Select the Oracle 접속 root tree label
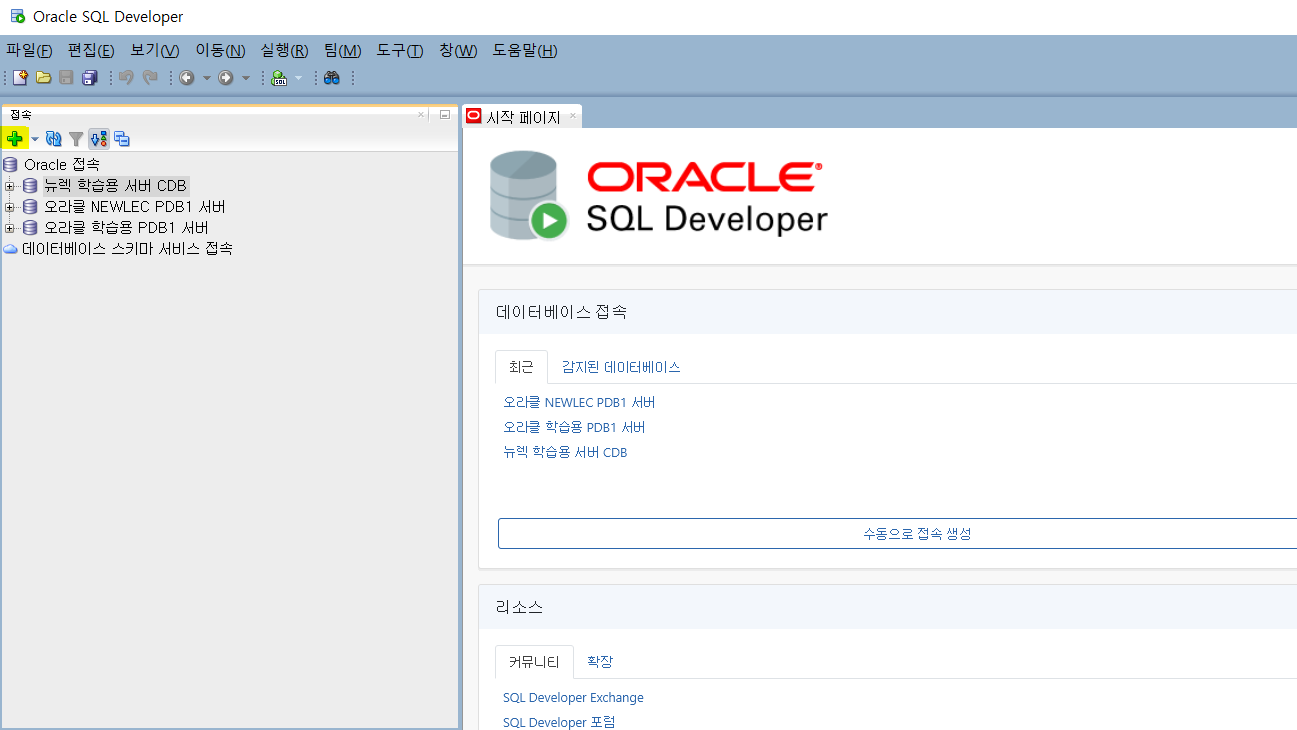The height and width of the screenshot is (730, 1297). tap(62, 164)
